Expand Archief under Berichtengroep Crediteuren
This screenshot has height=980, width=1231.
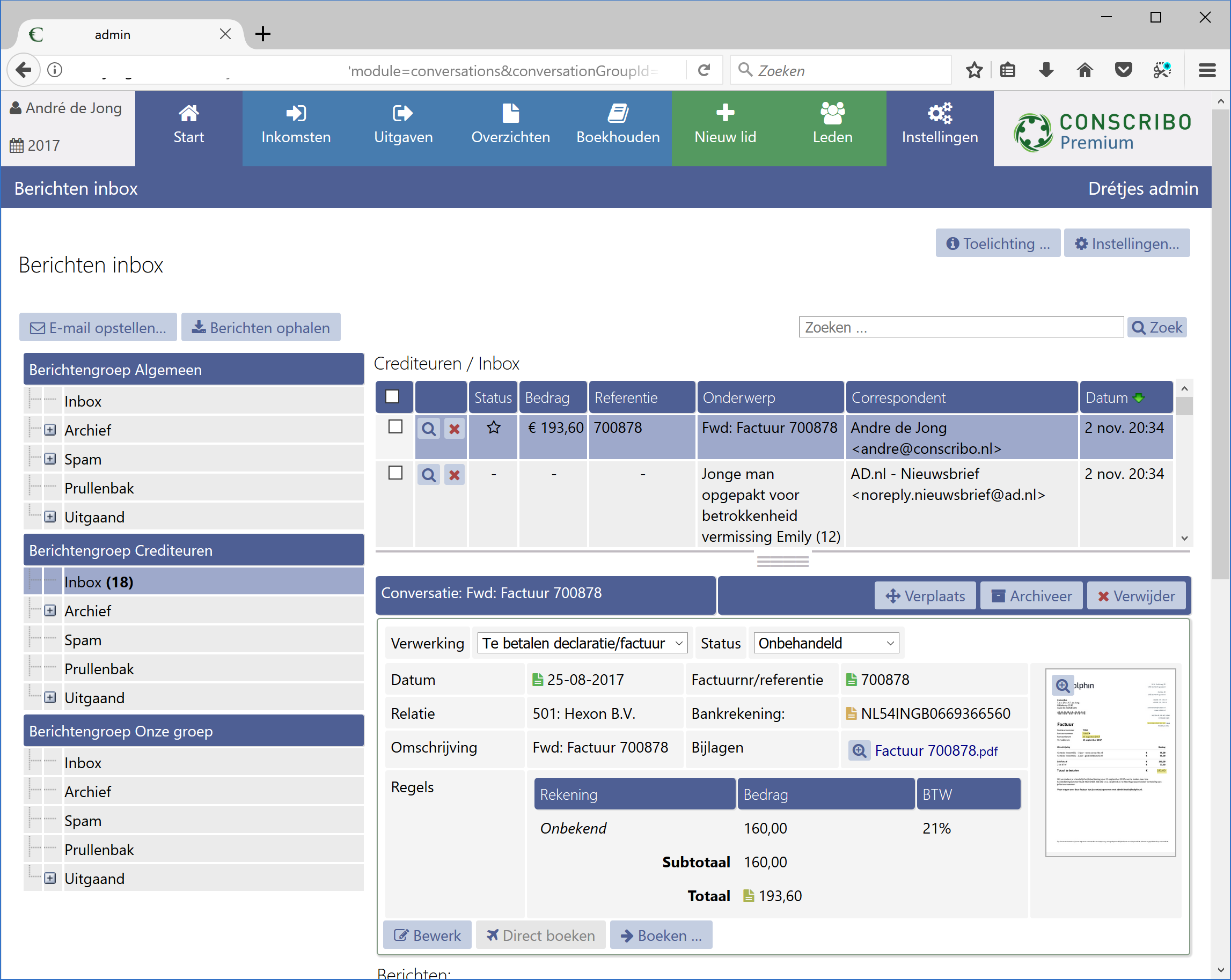click(x=50, y=610)
